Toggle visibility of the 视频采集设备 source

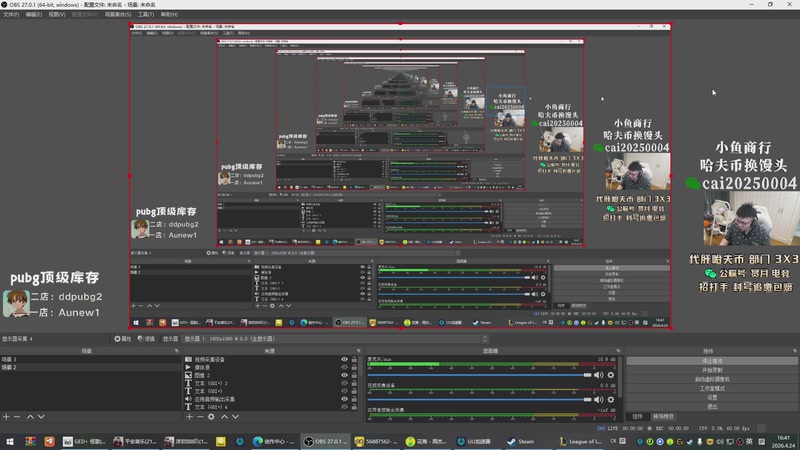click(344, 359)
